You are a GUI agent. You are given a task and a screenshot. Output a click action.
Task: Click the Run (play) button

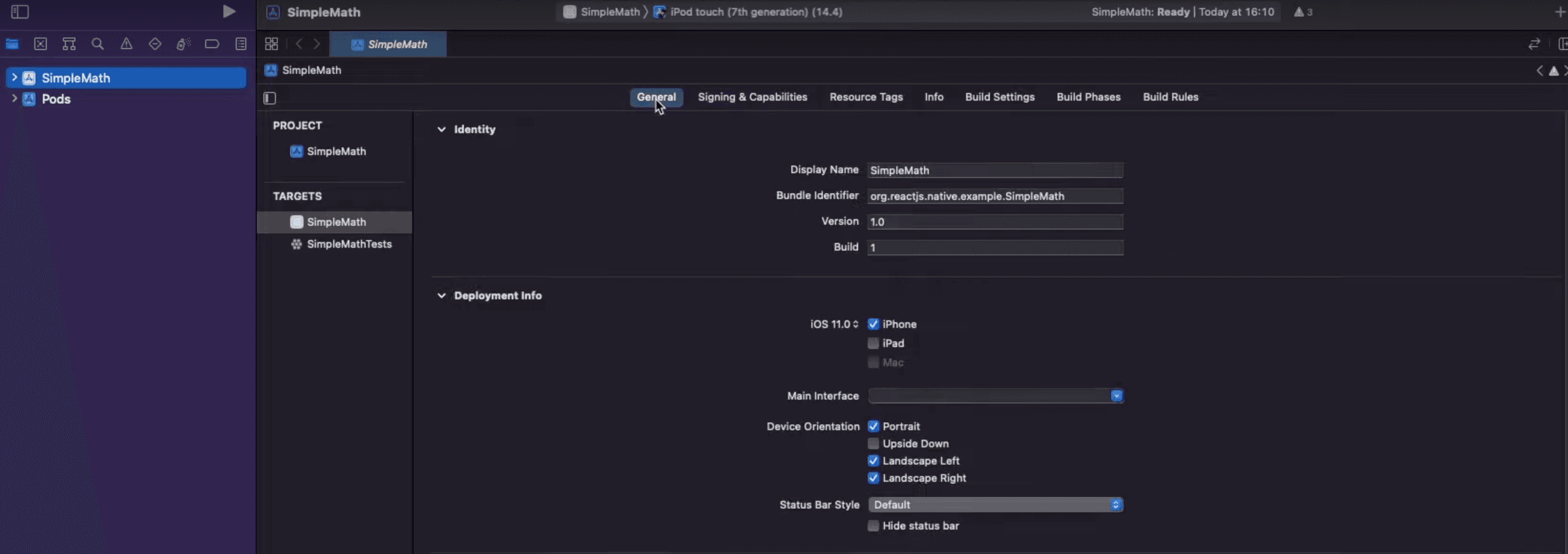(228, 11)
